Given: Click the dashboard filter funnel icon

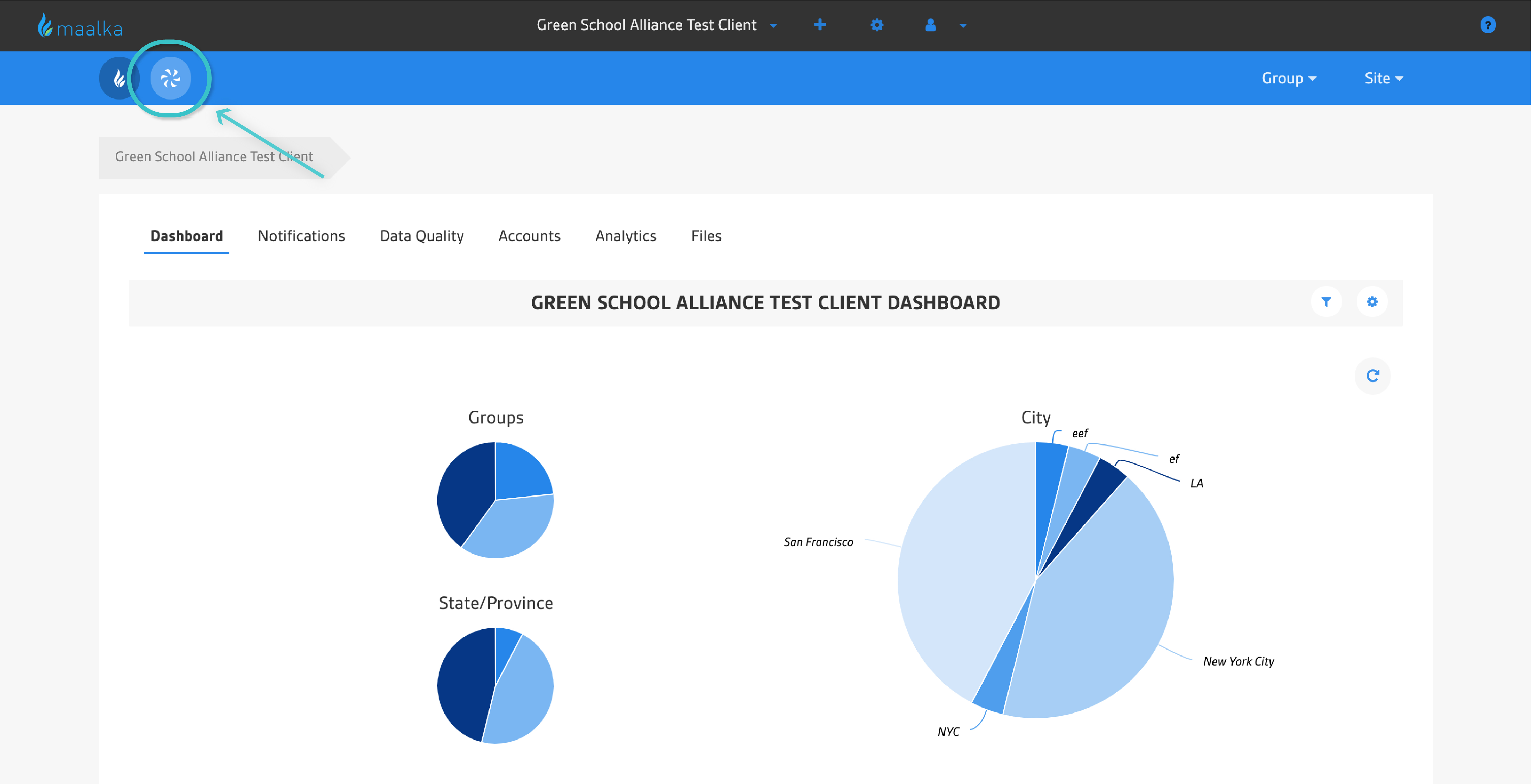Looking at the screenshot, I should pos(1326,302).
